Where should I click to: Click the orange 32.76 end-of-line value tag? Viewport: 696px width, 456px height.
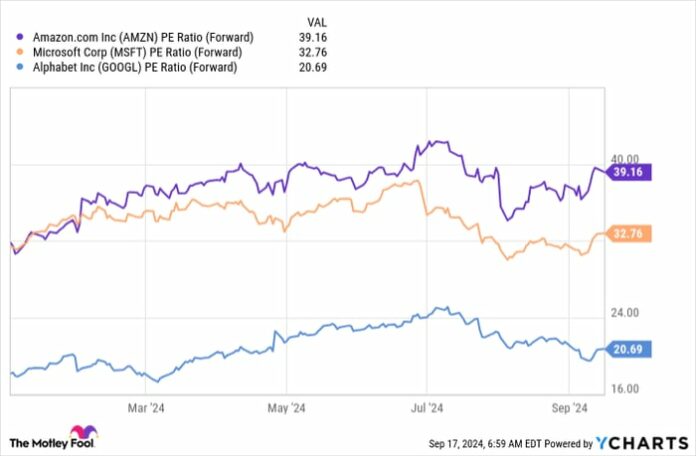pos(633,234)
